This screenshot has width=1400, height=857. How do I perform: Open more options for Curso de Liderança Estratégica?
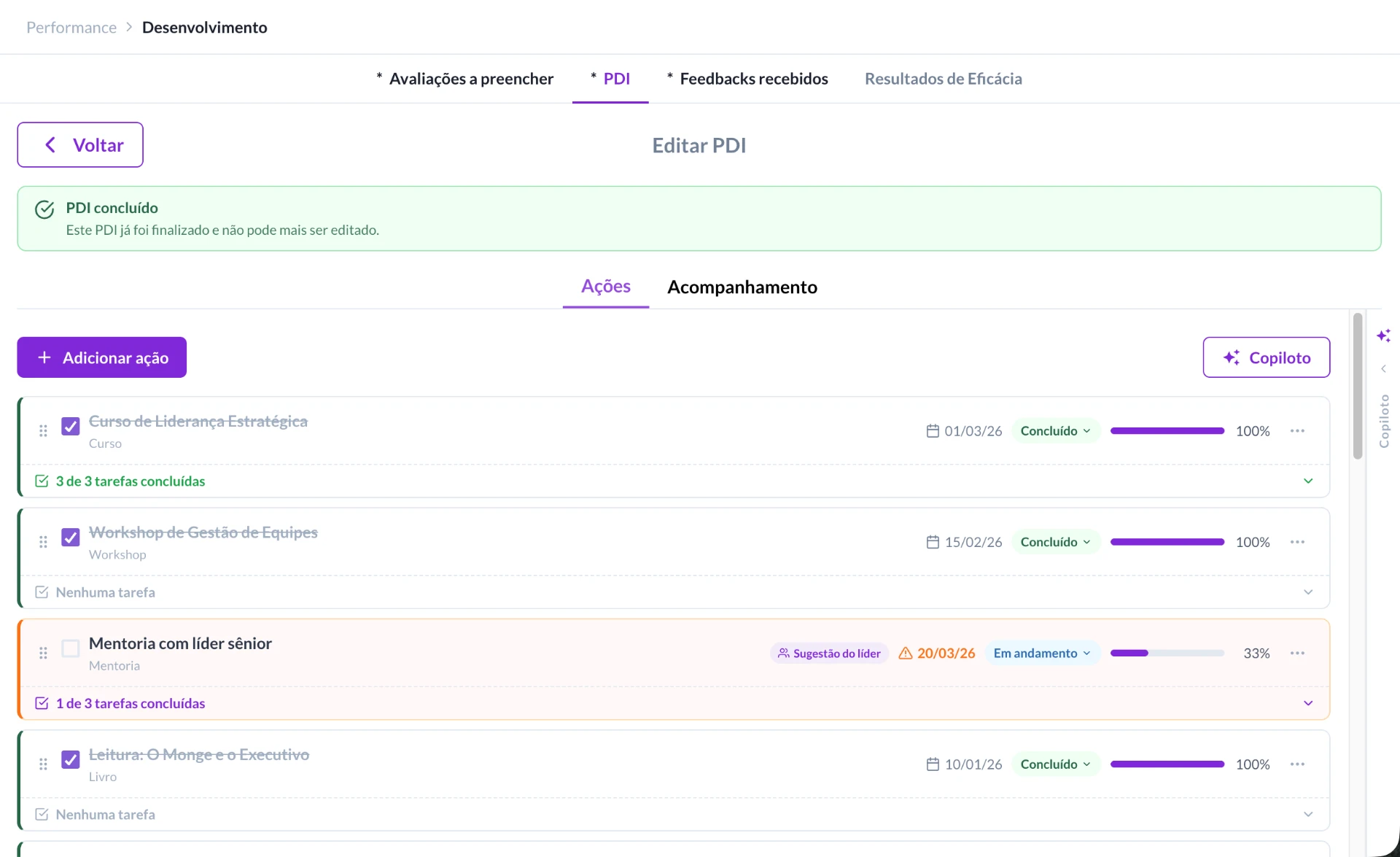[x=1297, y=431]
